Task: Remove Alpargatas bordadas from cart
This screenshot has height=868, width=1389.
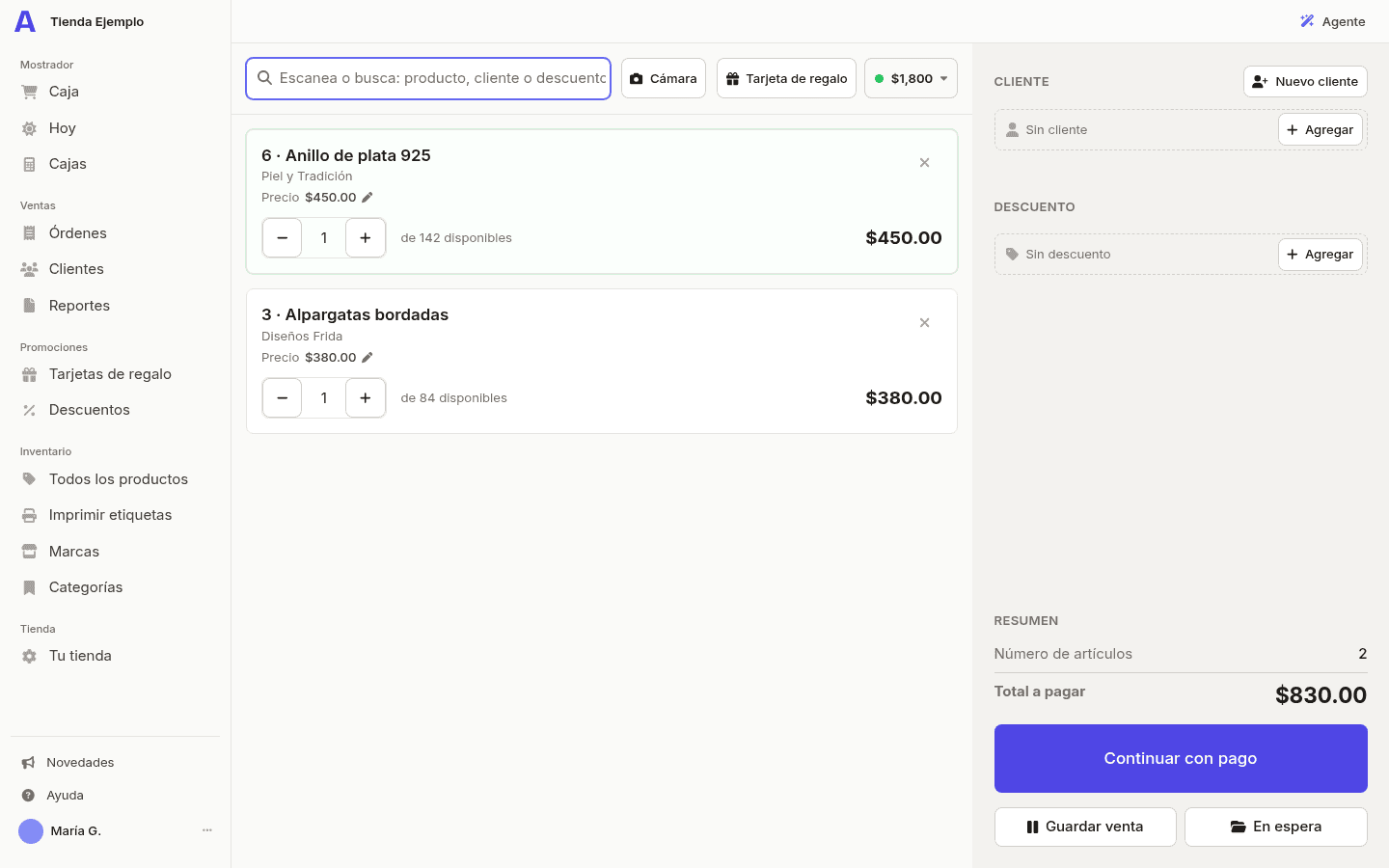Action: tap(924, 323)
